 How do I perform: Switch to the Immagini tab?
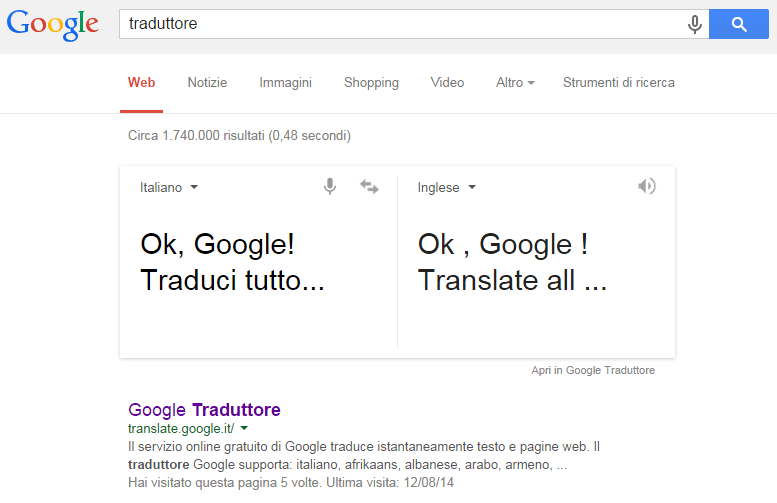285,82
